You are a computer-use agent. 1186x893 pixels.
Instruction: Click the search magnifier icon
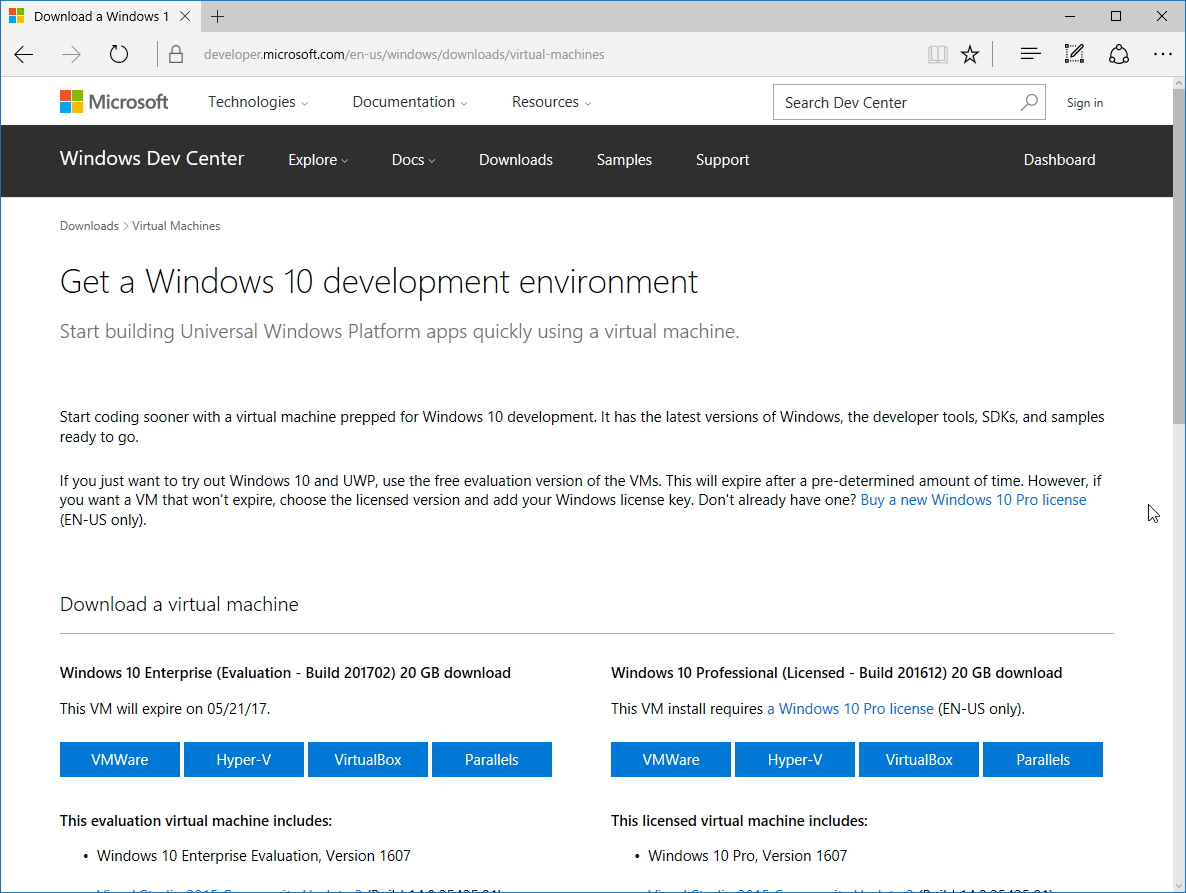point(1029,102)
